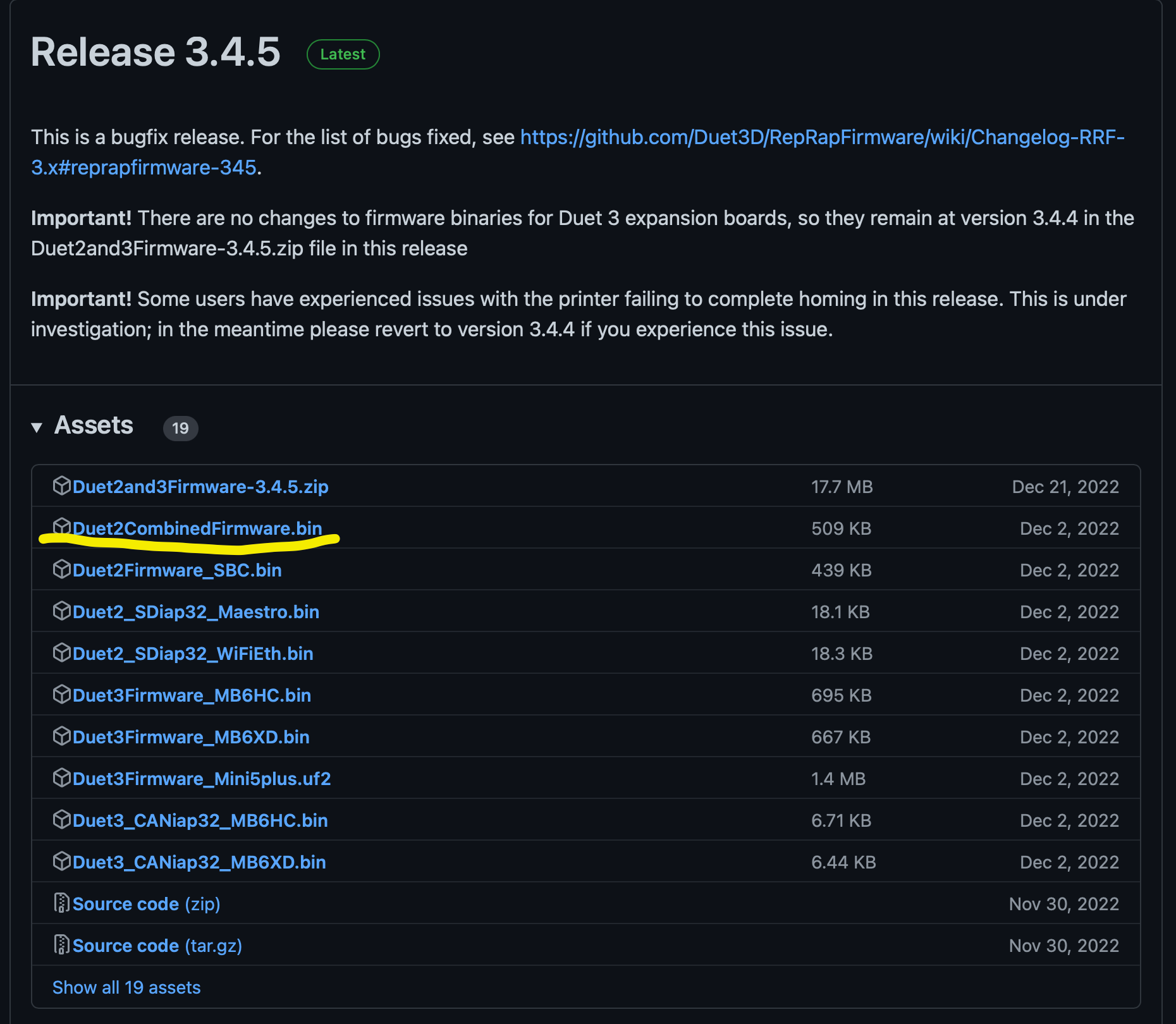Click the 1.4 MB file size
The width and height of the screenshot is (1176, 1024).
click(838, 779)
